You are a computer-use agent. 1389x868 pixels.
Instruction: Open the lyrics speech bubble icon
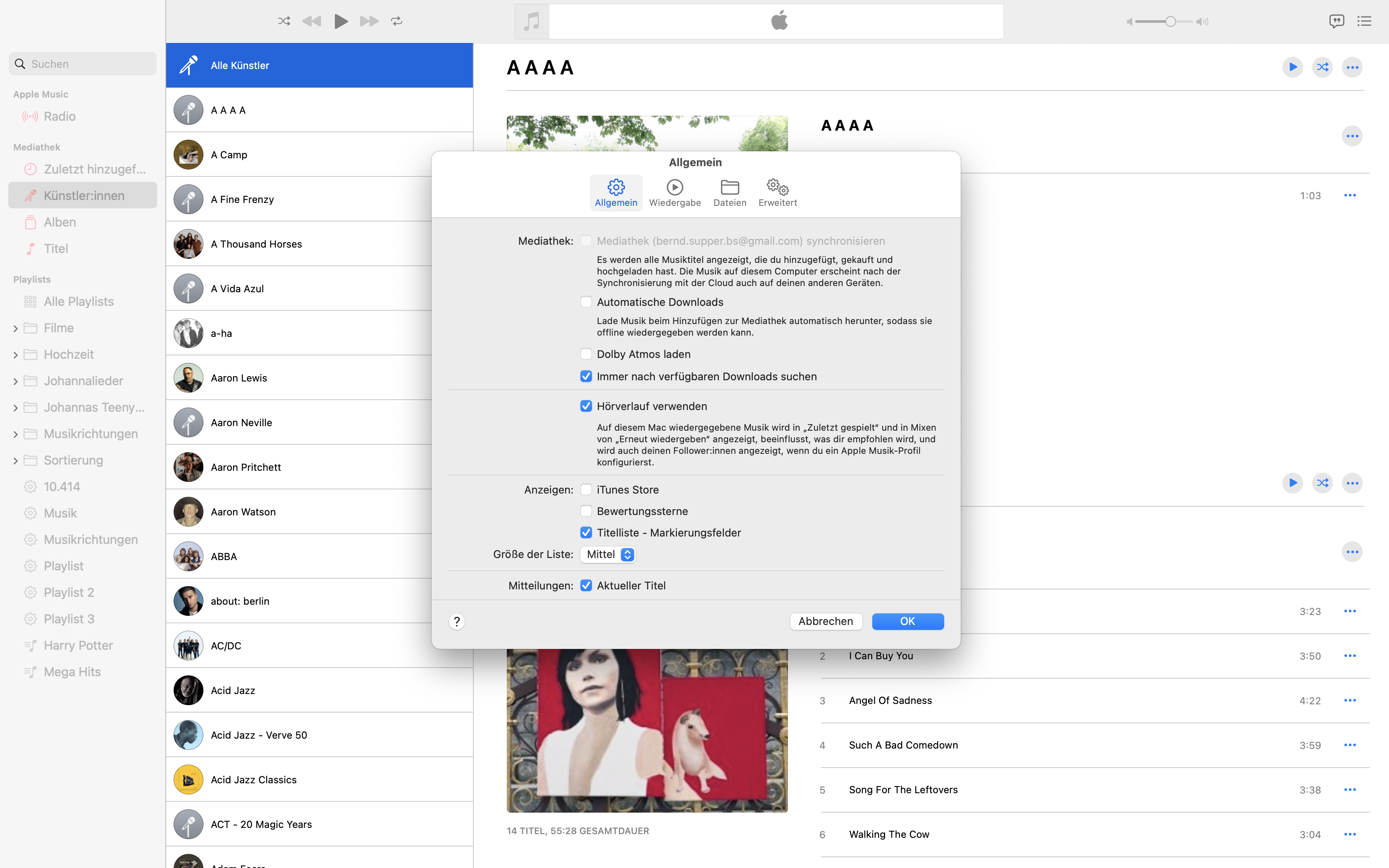click(1336, 21)
